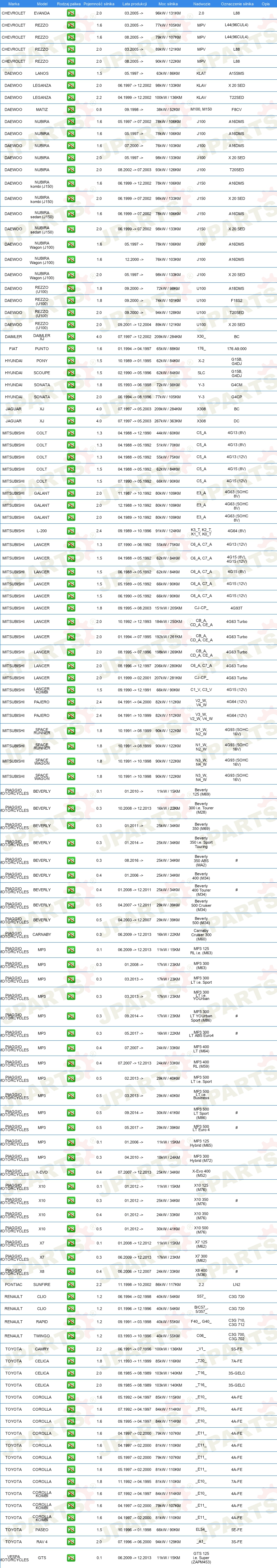The height and width of the screenshot is (1568, 277).
Task: Click fuel icon in Pontiac Sunfire row
Action: (x=70, y=1285)
